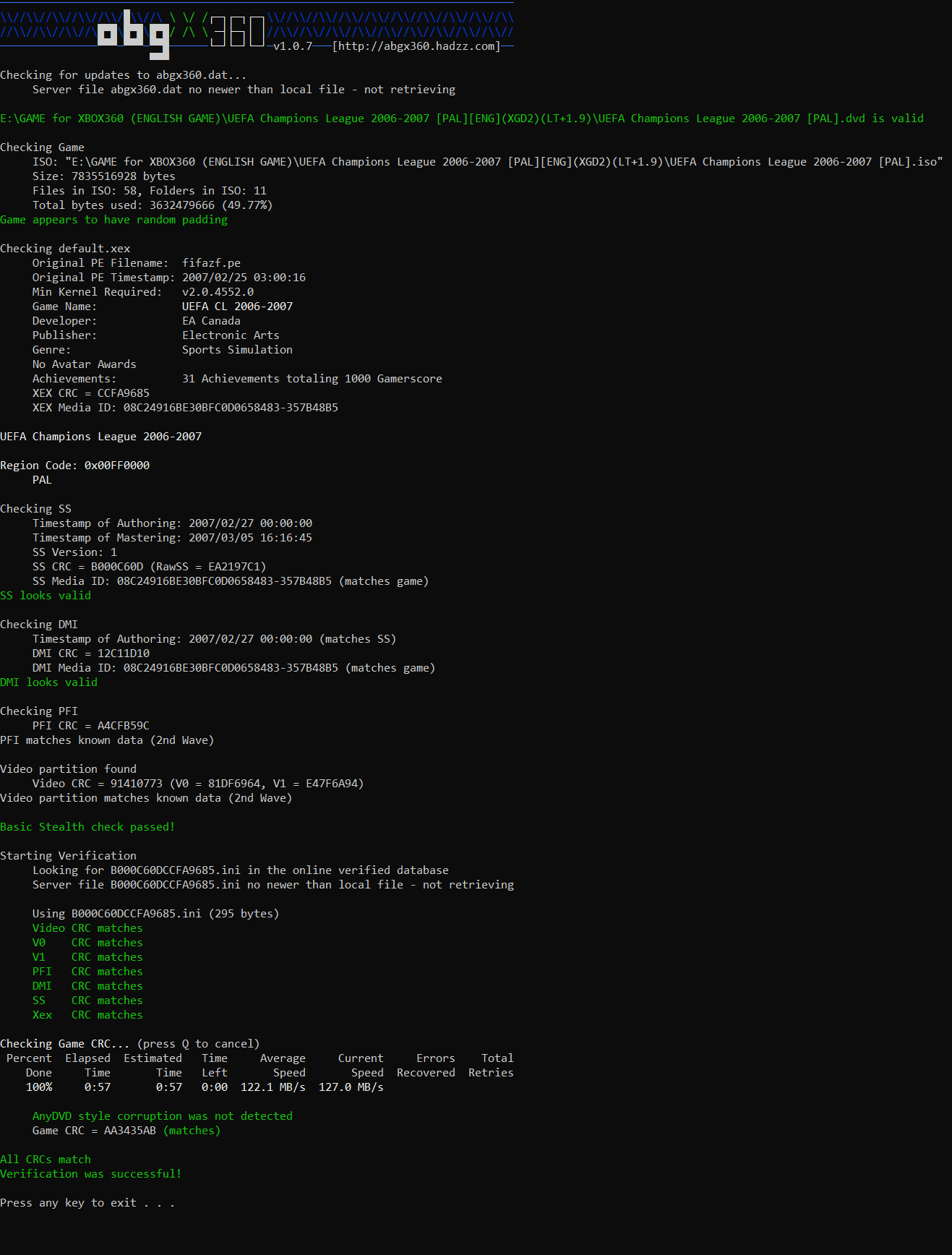Click the '100%' percent done value
952x1255 pixels.
coord(39,1087)
